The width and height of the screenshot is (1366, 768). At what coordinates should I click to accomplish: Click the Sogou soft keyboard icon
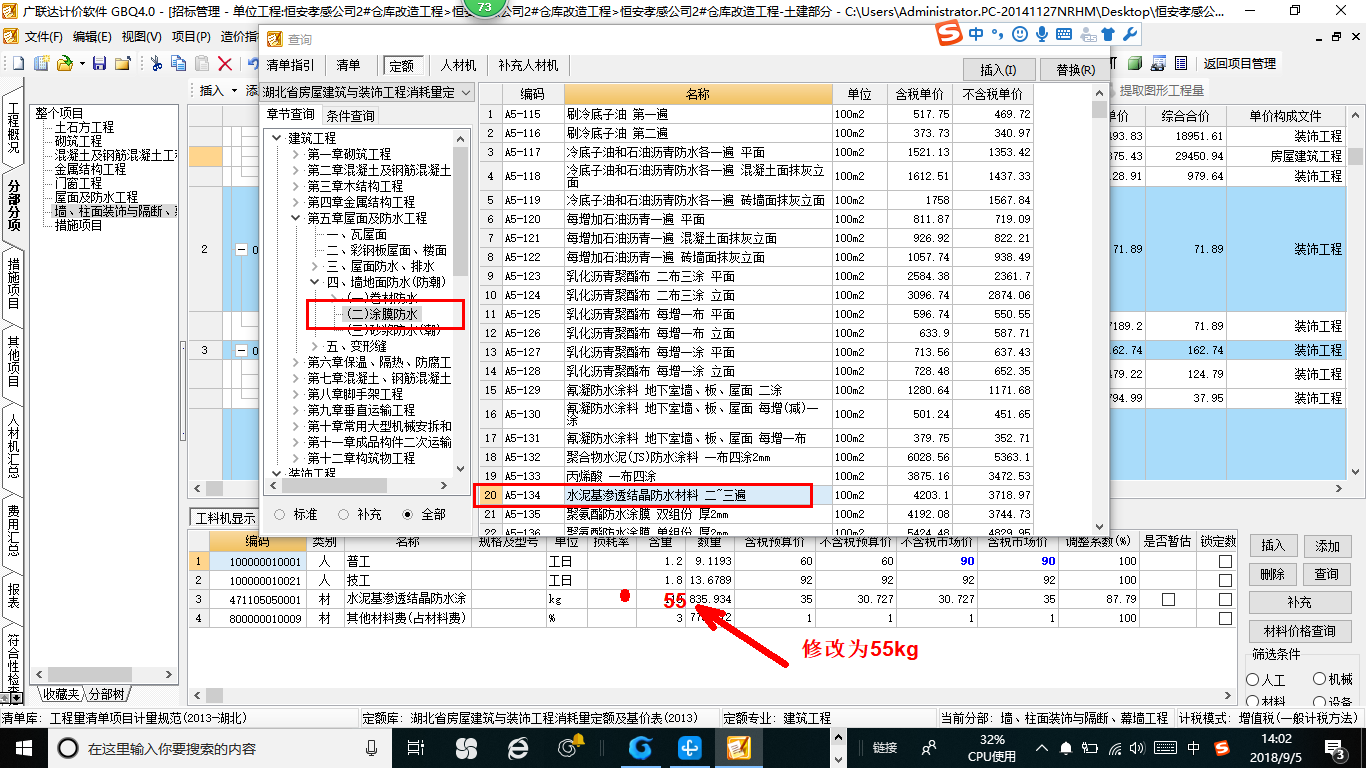(x=1063, y=35)
